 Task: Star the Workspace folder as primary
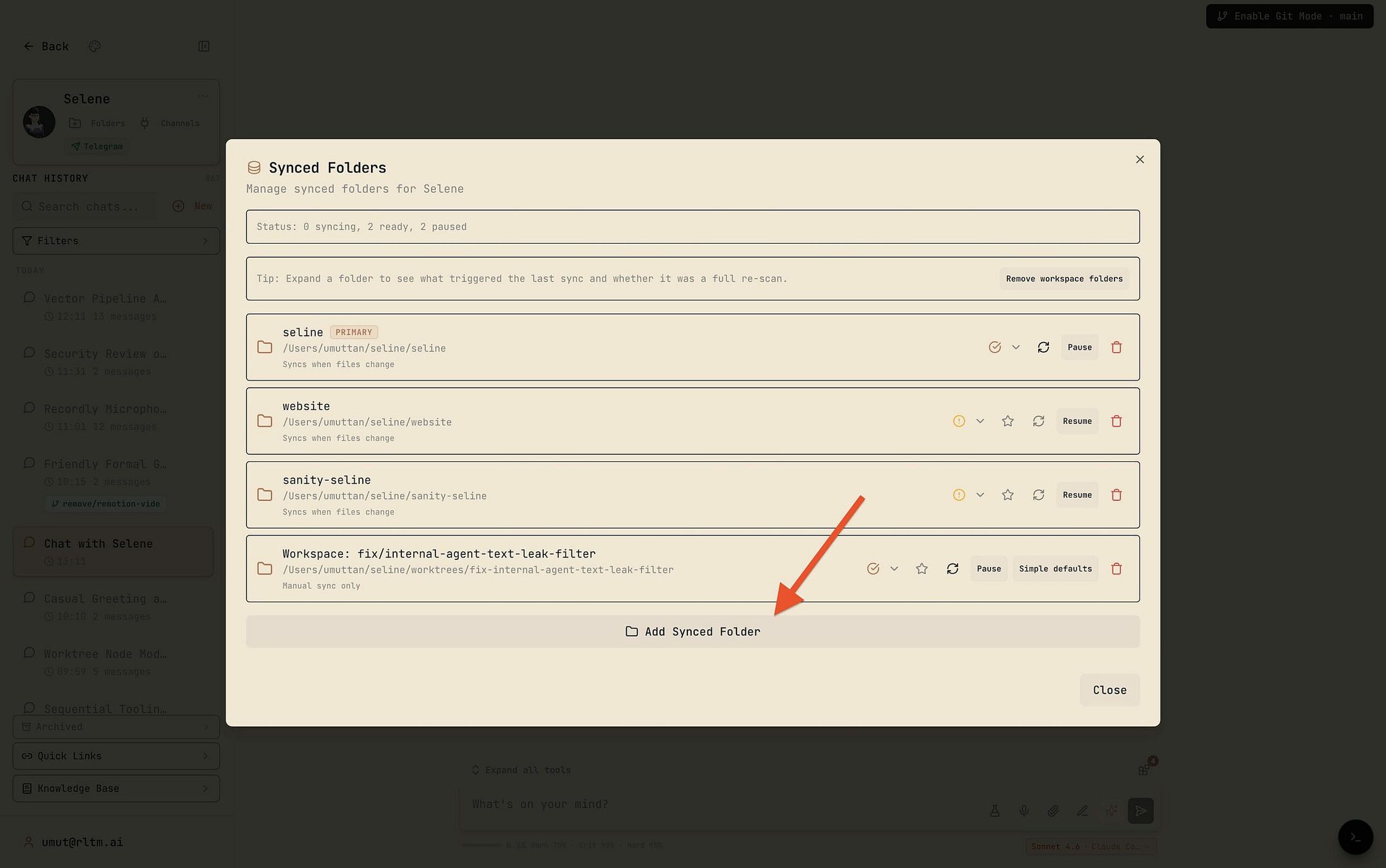tap(922, 568)
